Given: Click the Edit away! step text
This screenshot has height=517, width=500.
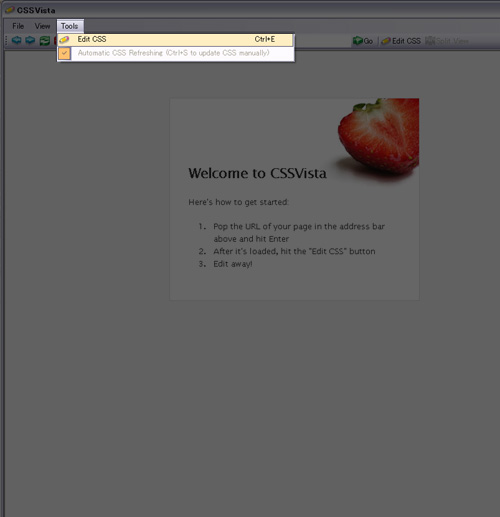Looking at the screenshot, I should click(x=233, y=264).
